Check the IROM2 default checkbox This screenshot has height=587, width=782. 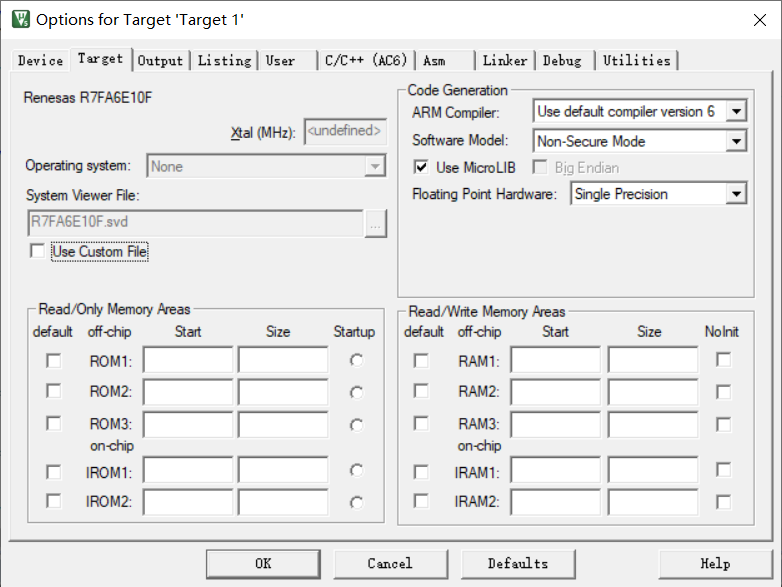tap(54, 501)
